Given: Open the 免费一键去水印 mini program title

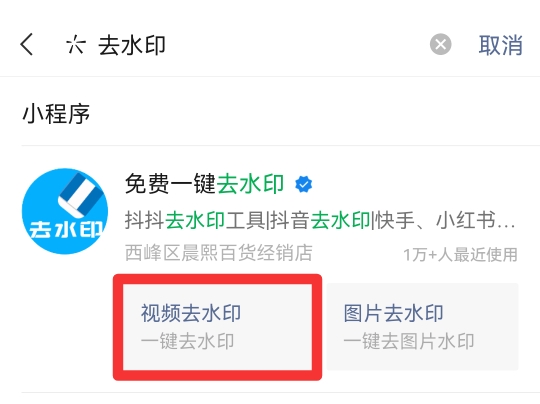Looking at the screenshot, I should click(204, 184).
